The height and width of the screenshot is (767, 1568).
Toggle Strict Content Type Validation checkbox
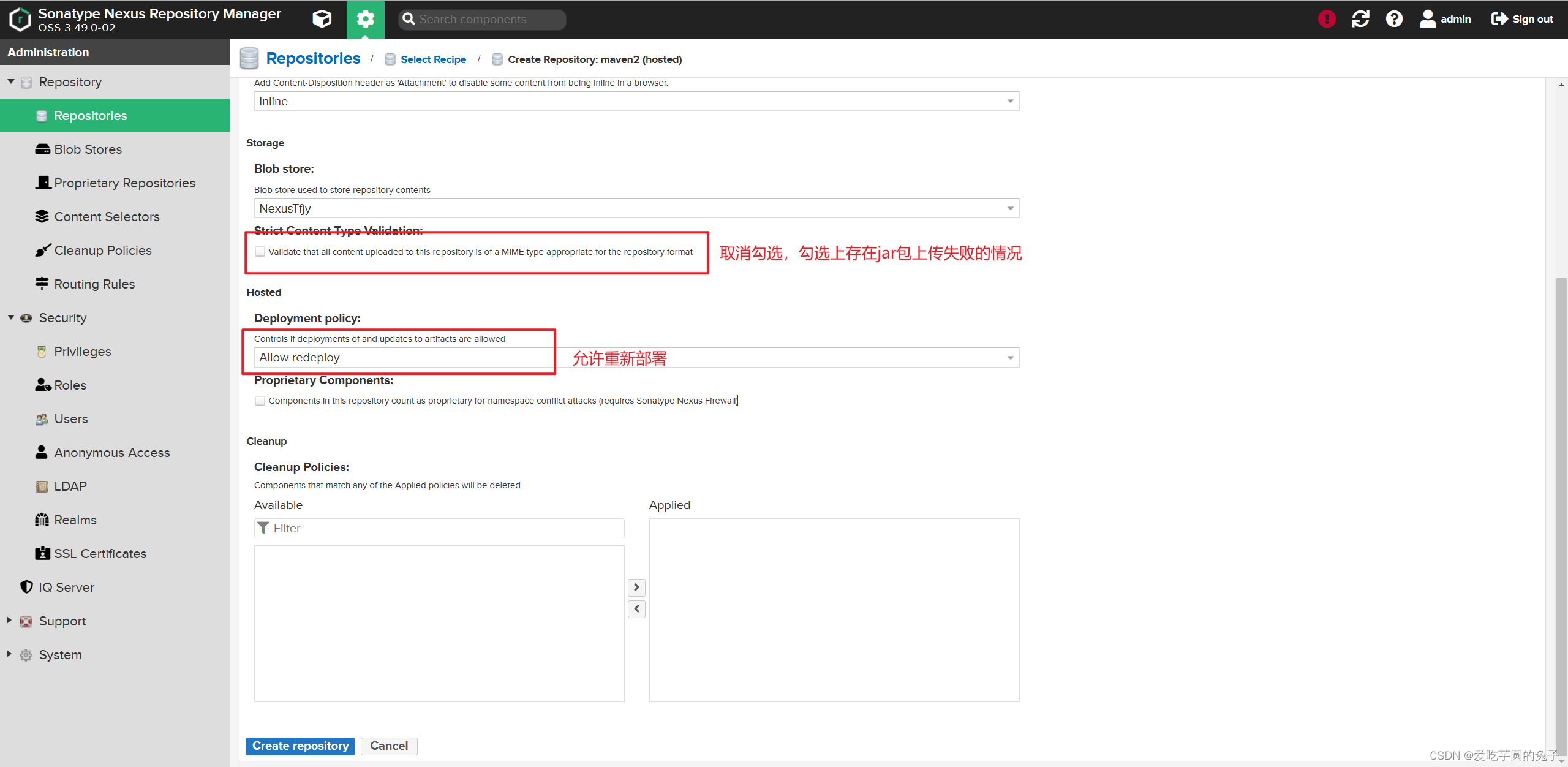pos(260,252)
